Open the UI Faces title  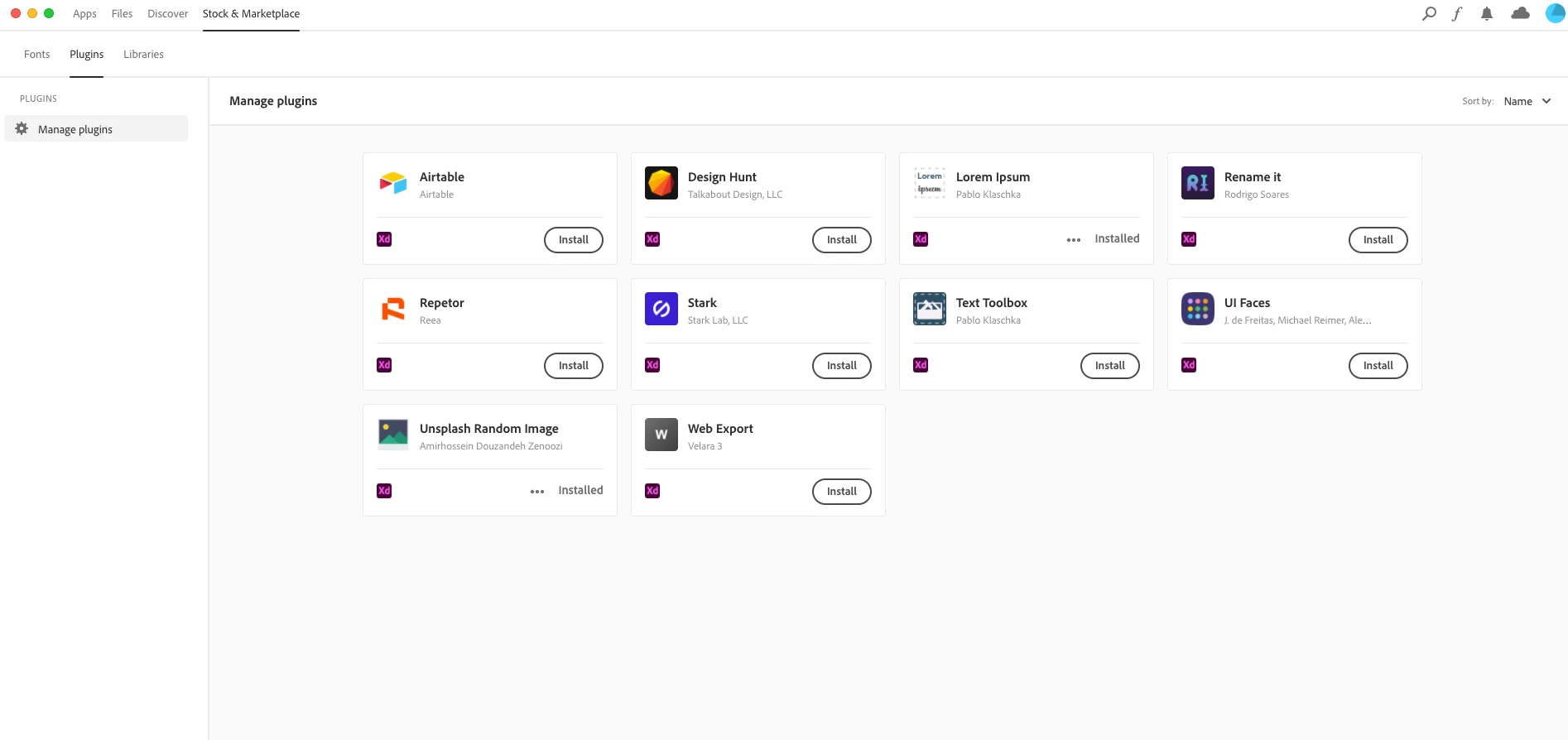point(1247,303)
